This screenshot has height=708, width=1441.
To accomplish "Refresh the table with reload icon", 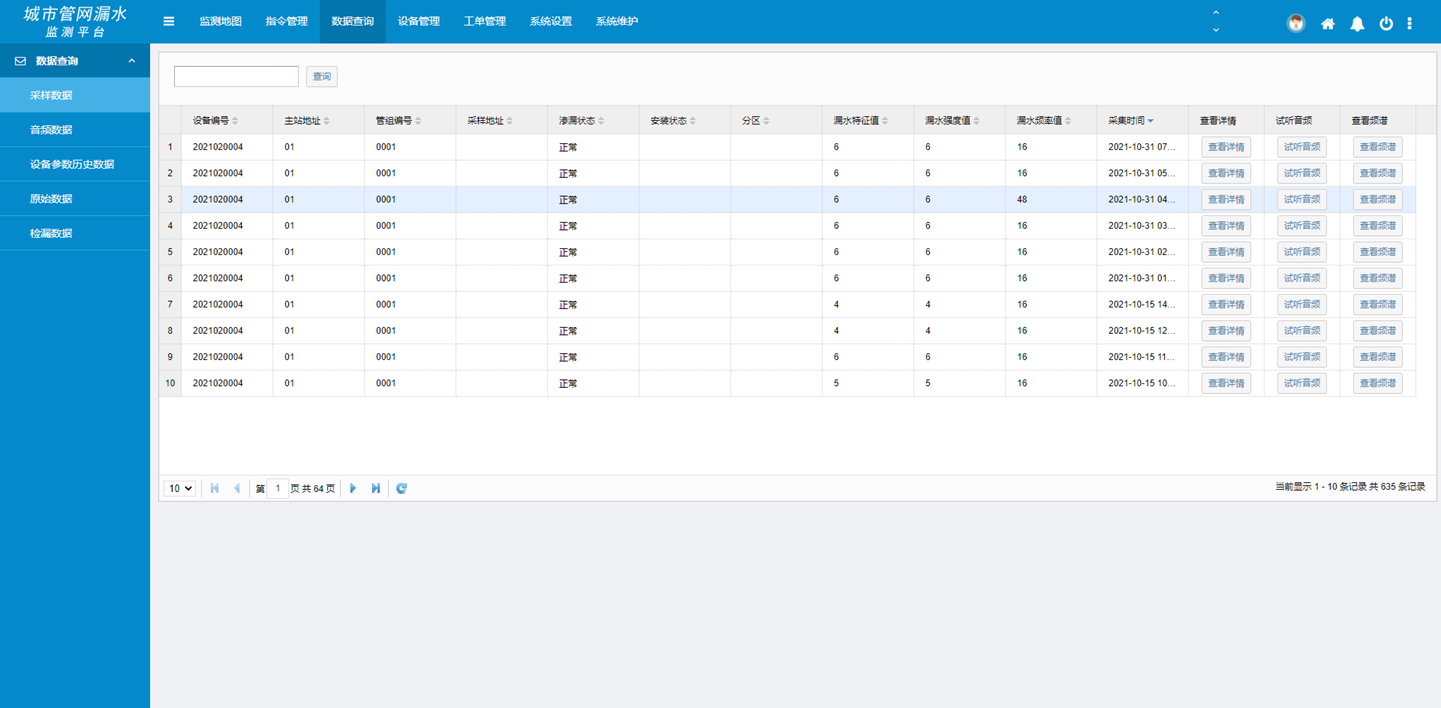I will (x=402, y=488).
